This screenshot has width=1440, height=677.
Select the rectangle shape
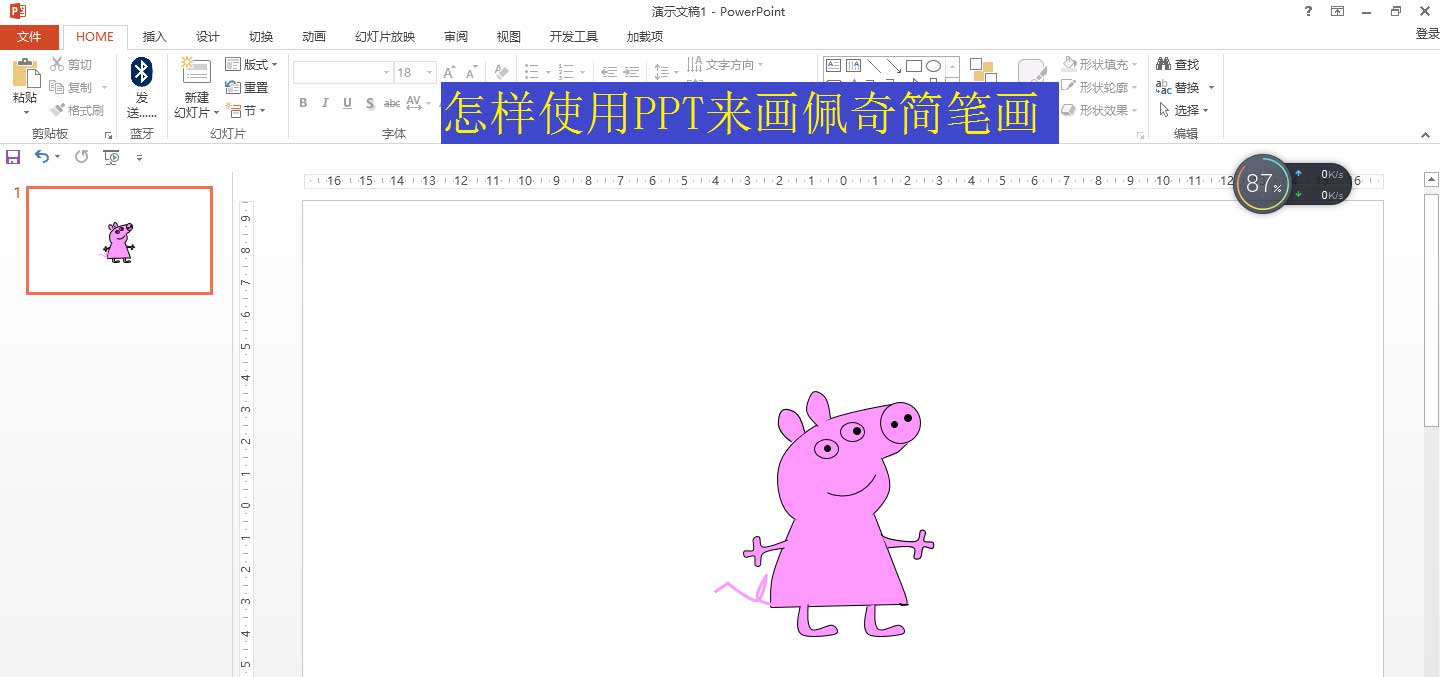coord(913,66)
